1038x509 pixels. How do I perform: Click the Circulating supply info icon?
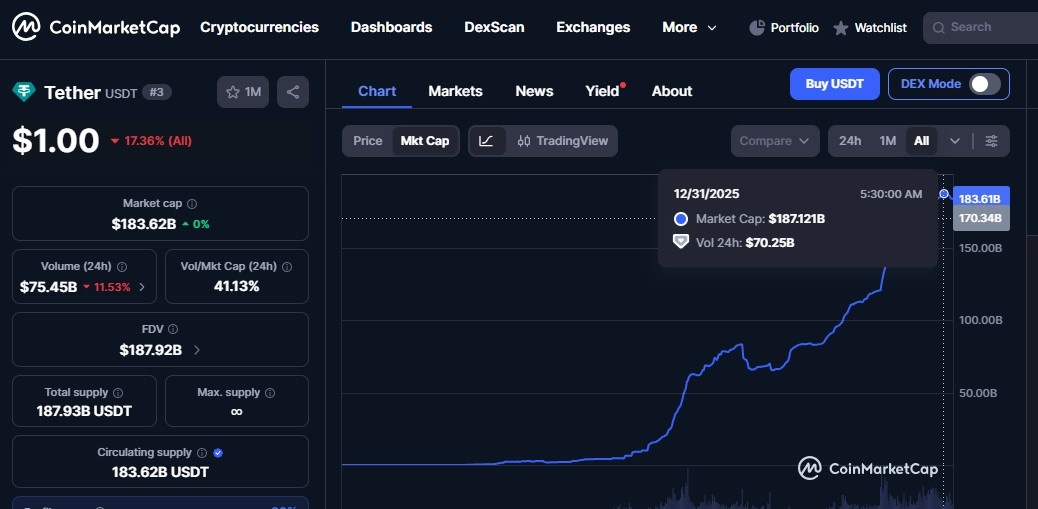(x=201, y=453)
